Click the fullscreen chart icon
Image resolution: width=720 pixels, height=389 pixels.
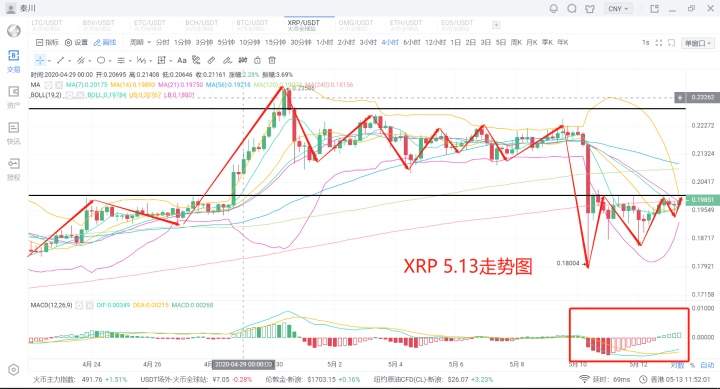click(658, 43)
